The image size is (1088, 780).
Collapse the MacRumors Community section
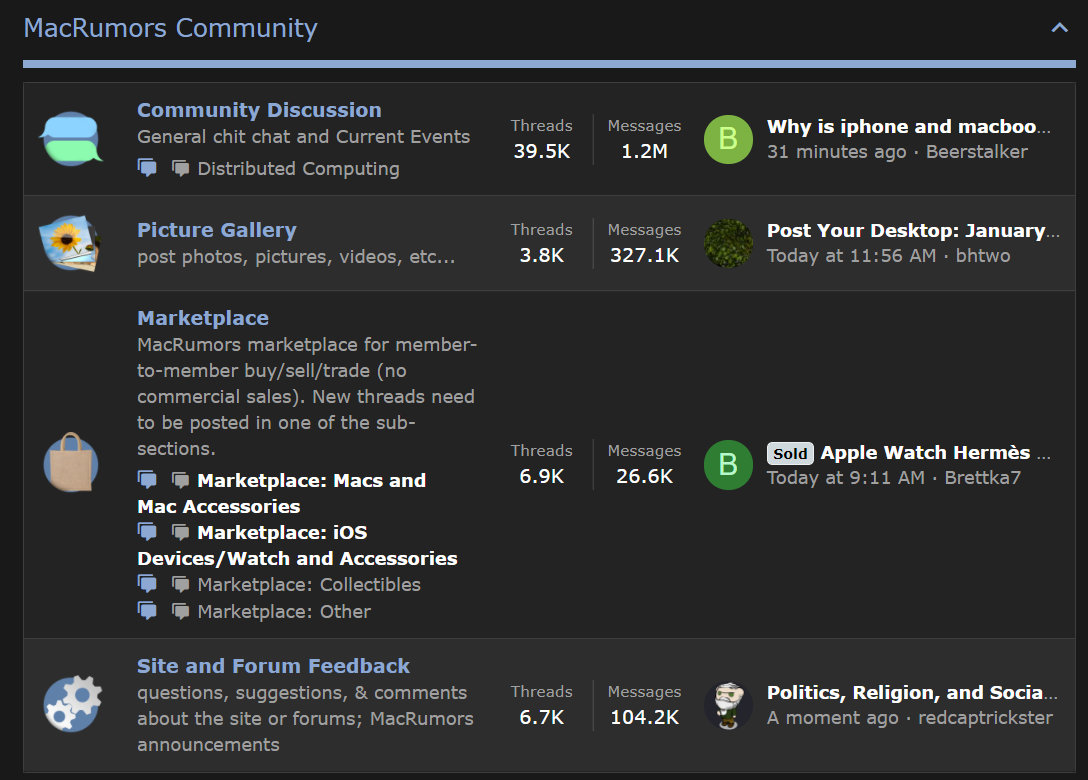click(x=1059, y=28)
